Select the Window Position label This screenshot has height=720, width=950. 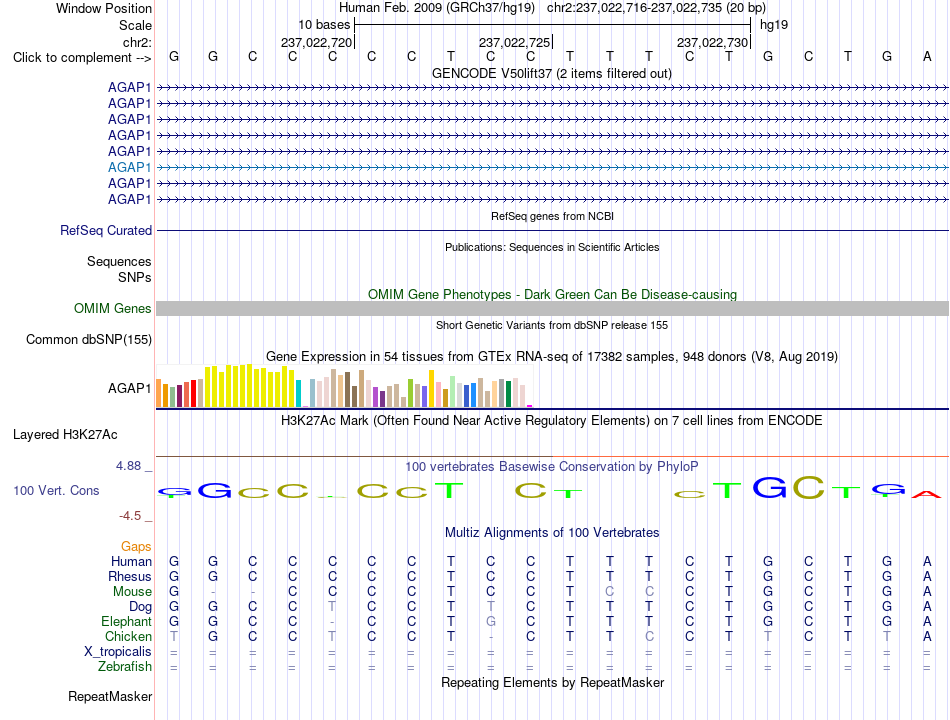click(104, 8)
